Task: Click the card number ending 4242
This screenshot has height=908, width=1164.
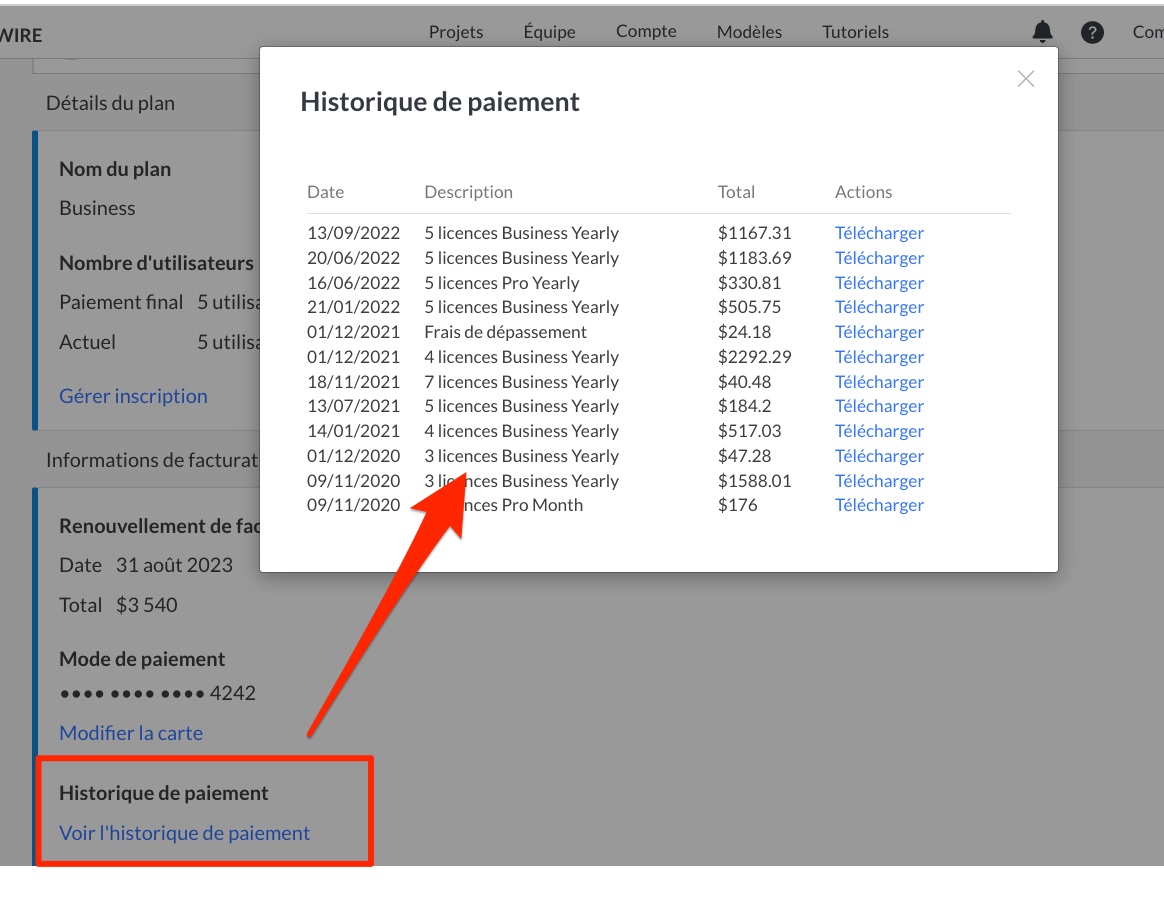Action: click(x=157, y=693)
